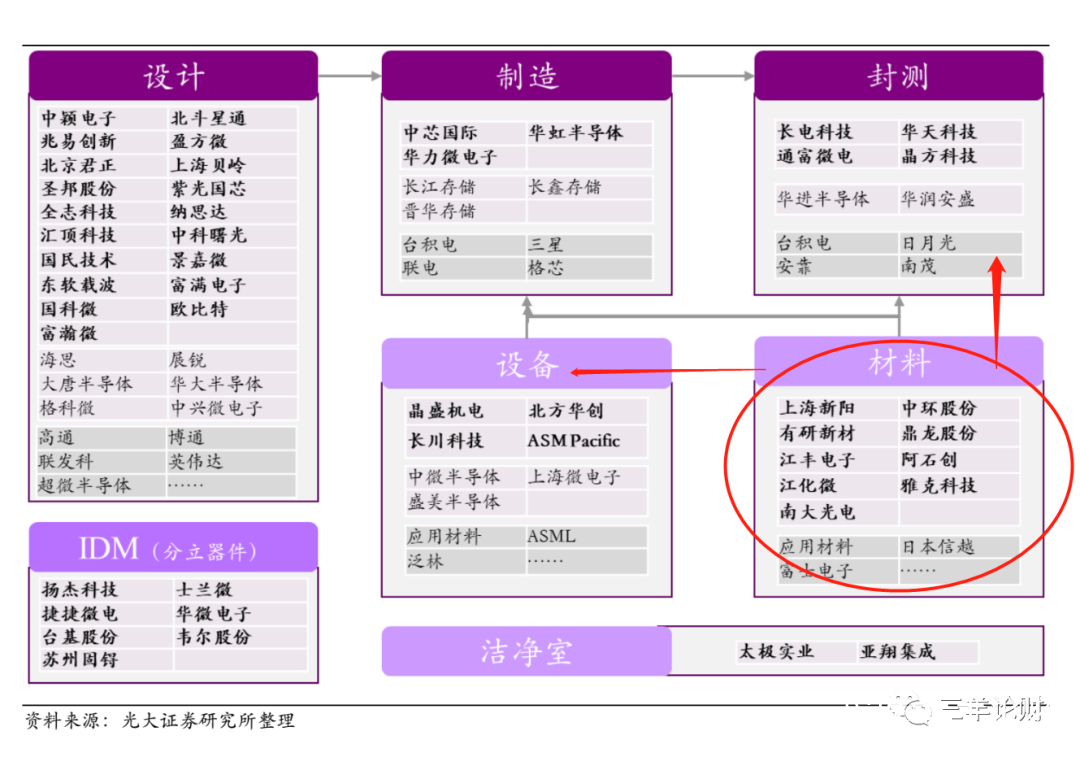This screenshot has height=757, width=1080.
Task: Click the 设备 header box
Action: [527, 363]
